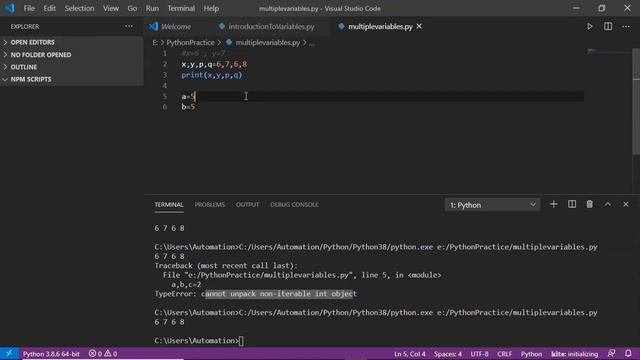Switch to the Problems panel tab
Image resolution: width=640 pixels, height=360 pixels.
coord(209,204)
